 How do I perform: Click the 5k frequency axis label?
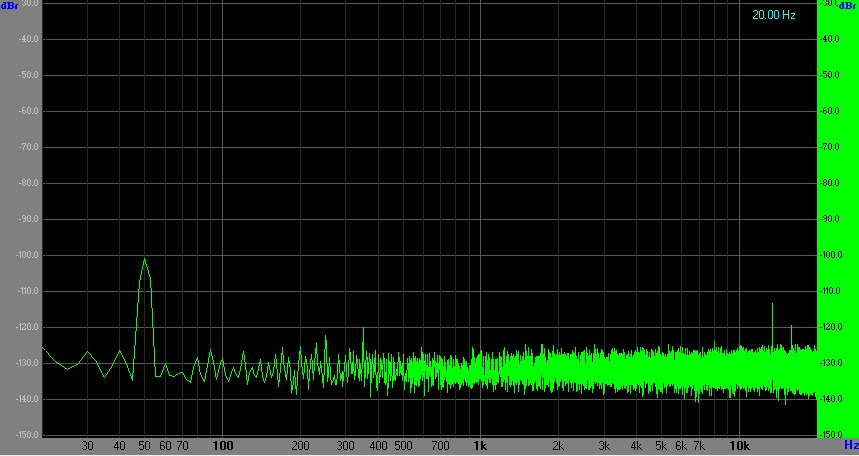660,446
